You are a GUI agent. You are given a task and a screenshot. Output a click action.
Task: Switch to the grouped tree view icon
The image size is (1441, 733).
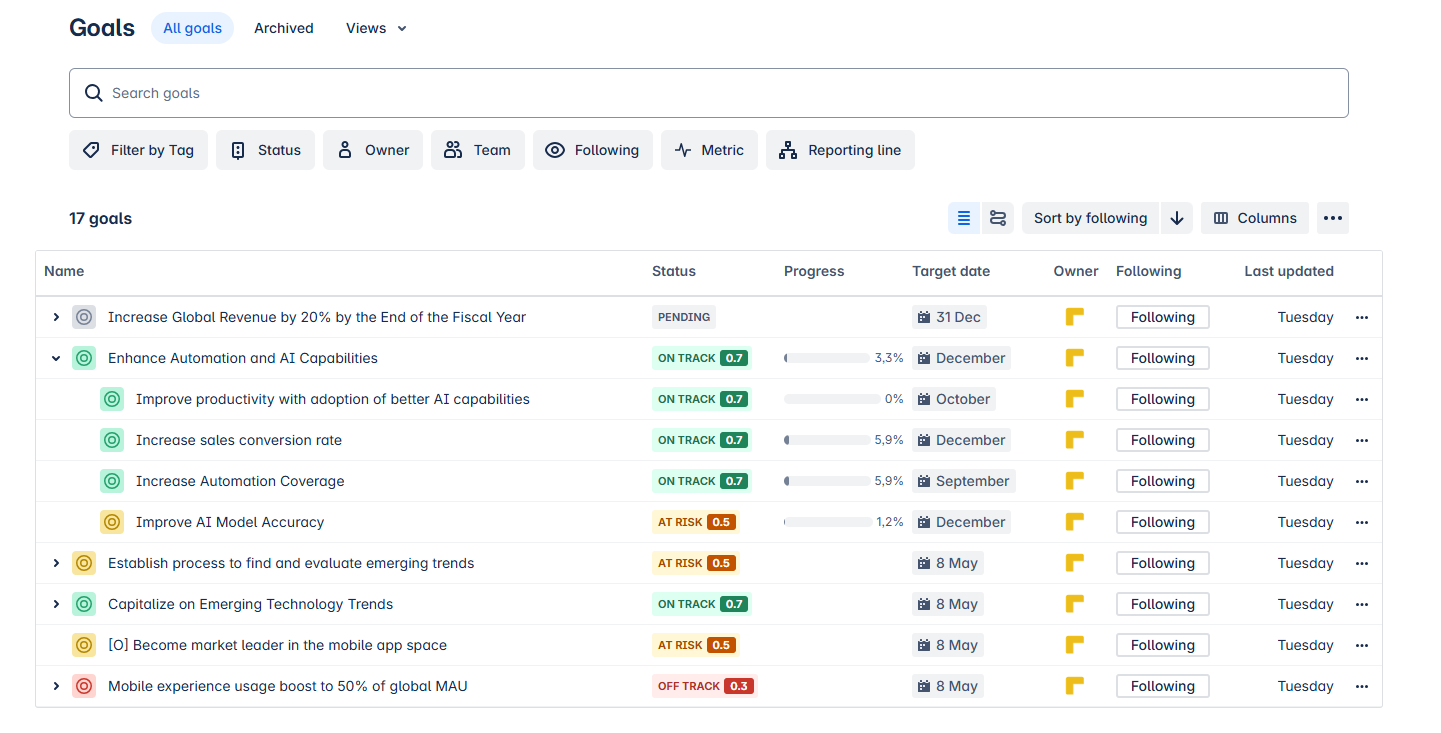point(997,217)
